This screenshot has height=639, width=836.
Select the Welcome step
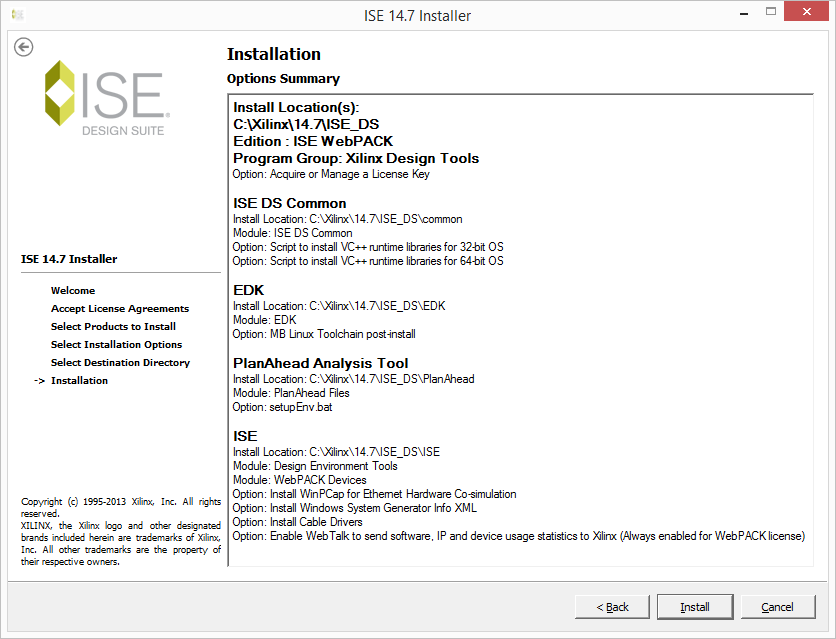(x=73, y=290)
